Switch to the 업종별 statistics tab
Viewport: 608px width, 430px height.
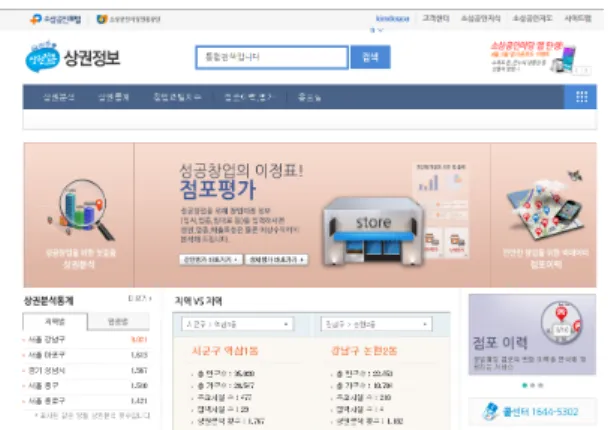(118, 322)
